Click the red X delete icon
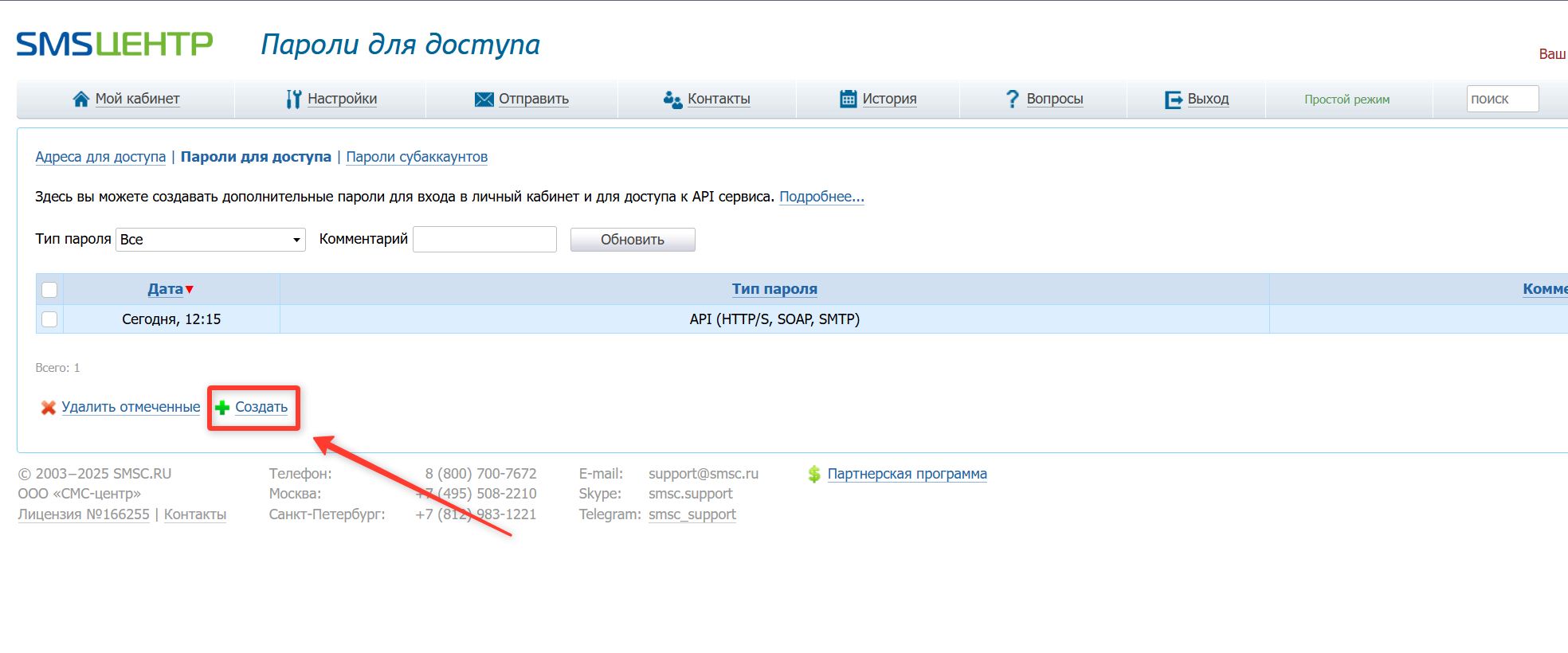This screenshot has width=1568, height=653. [49, 408]
